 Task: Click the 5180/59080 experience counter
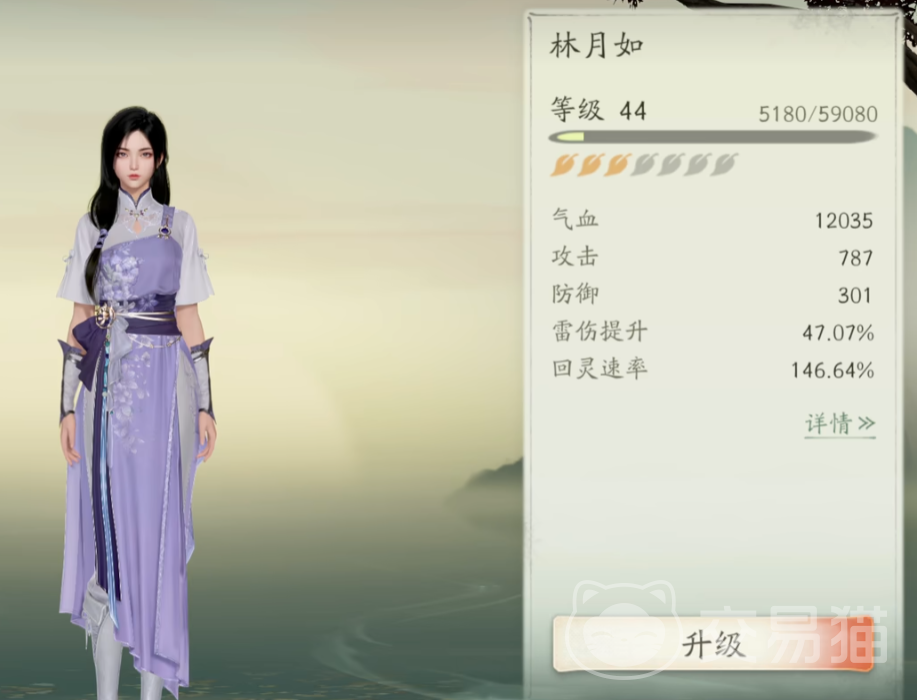coord(818,114)
